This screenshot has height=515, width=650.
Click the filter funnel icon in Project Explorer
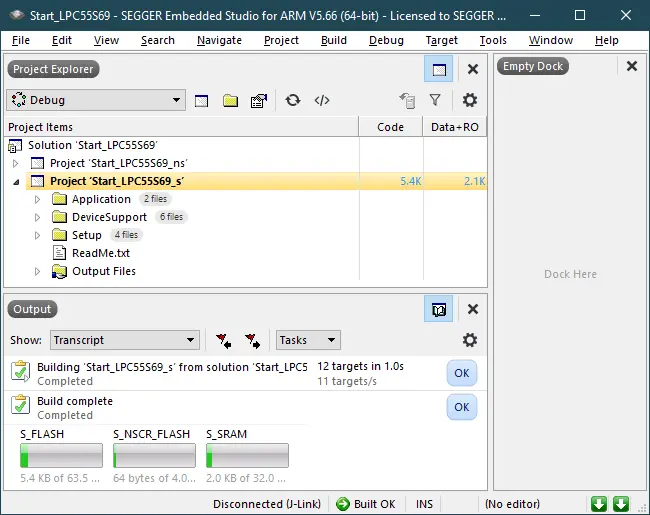click(x=435, y=100)
